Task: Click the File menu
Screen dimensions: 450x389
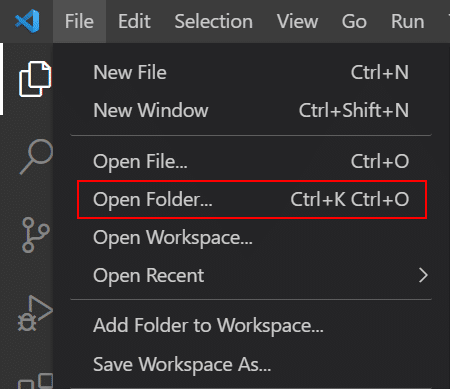Action: coord(79,21)
